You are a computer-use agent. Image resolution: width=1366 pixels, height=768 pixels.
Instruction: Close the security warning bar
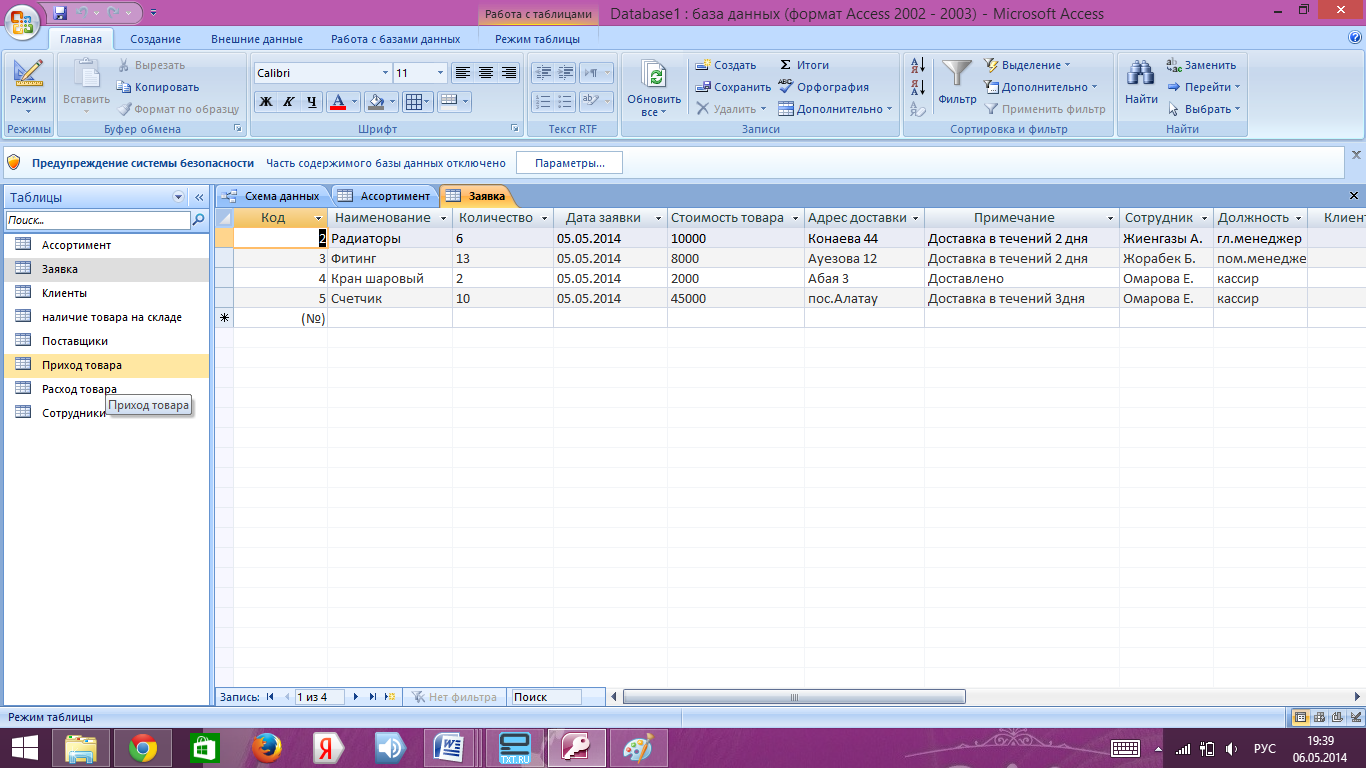tap(1356, 155)
